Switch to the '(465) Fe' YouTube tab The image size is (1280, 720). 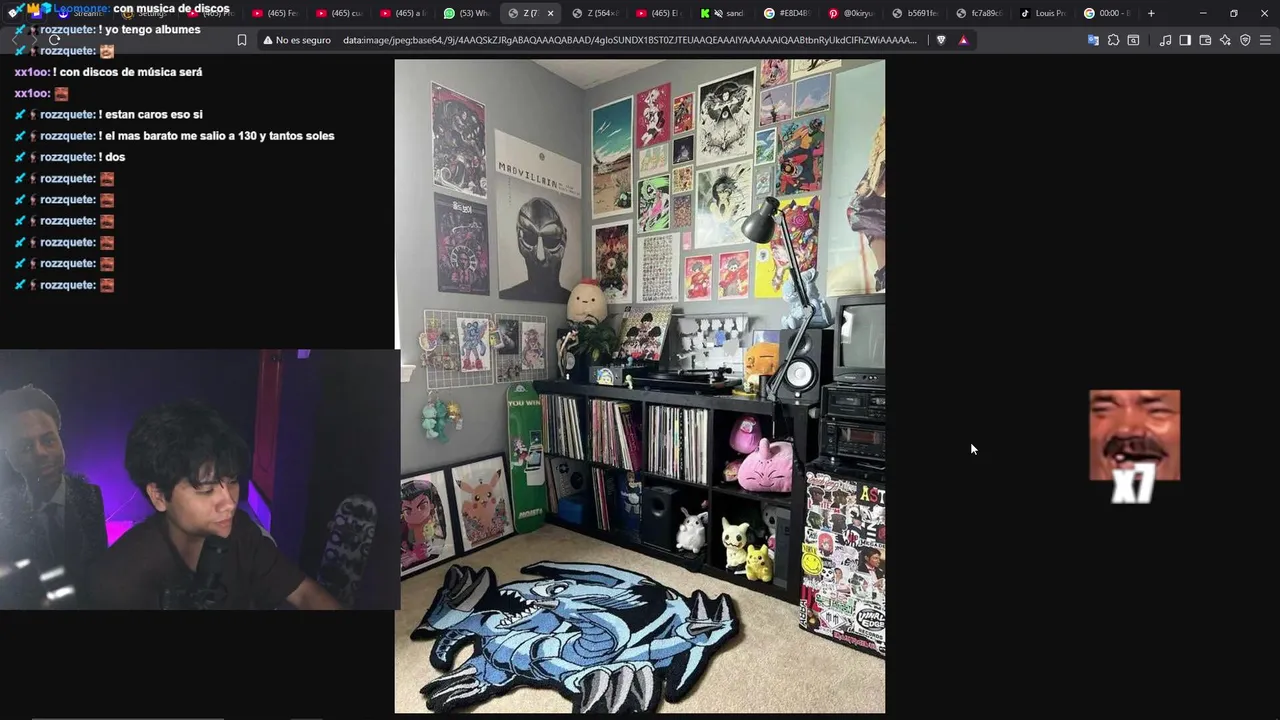(x=275, y=13)
